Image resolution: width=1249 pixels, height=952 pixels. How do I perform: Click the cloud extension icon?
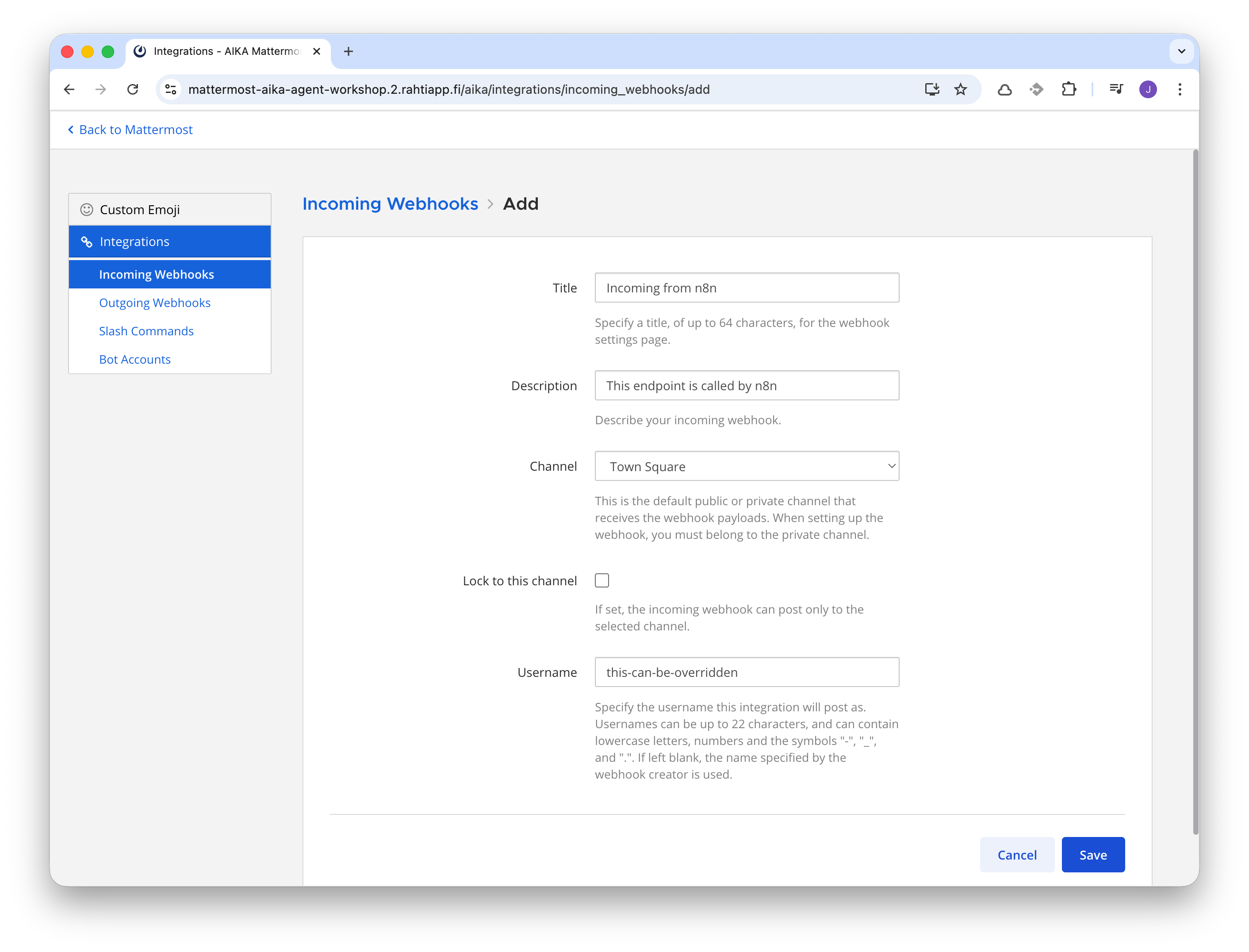(1004, 89)
